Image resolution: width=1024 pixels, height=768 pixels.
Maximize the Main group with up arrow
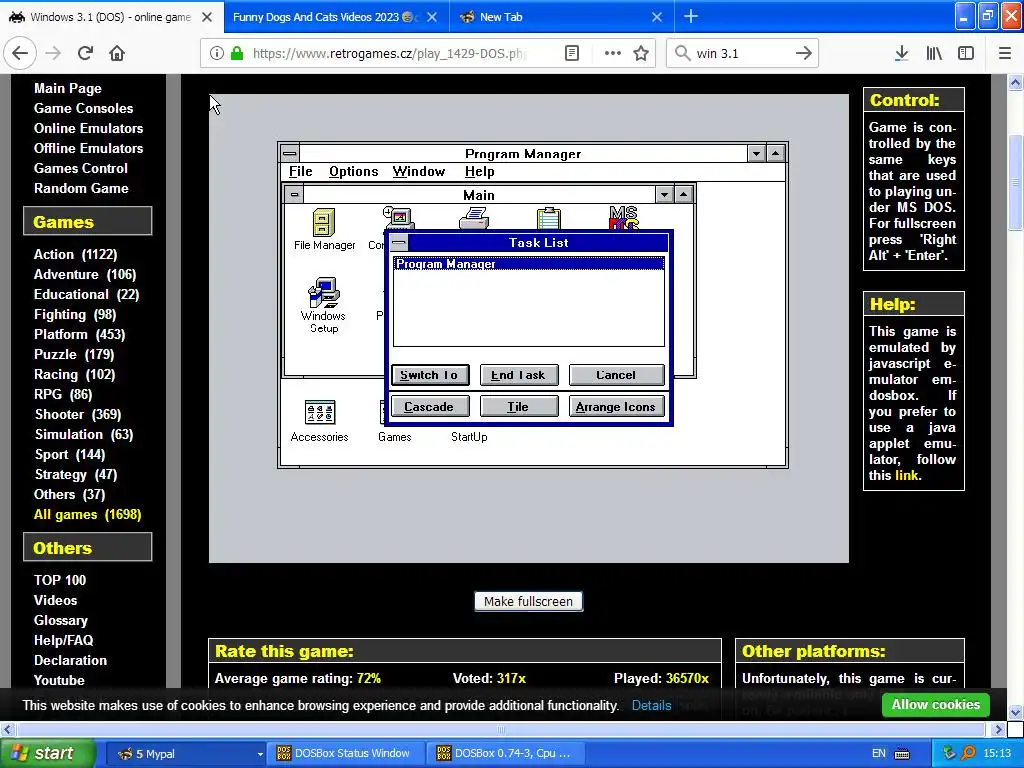coord(683,195)
